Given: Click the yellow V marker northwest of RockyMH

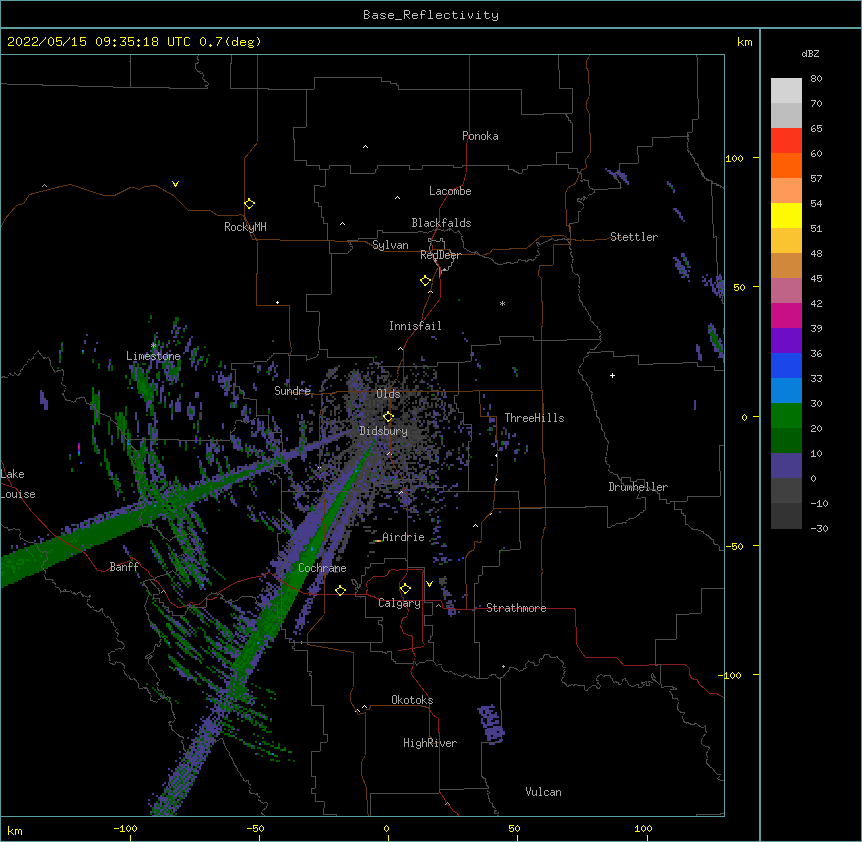Looking at the screenshot, I should pyautogui.click(x=175, y=184).
